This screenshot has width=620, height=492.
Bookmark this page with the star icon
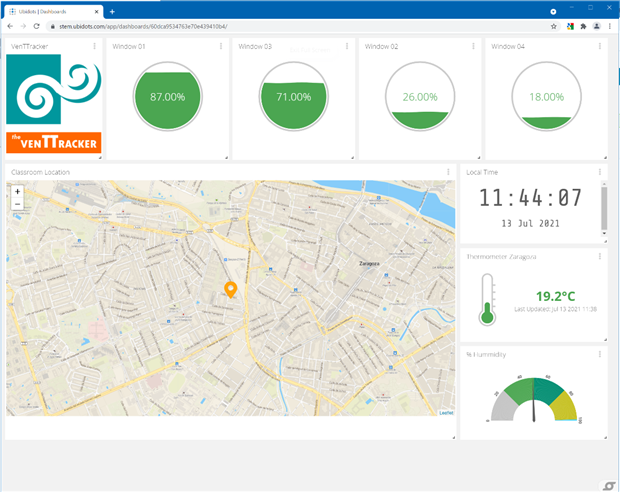coord(554,26)
